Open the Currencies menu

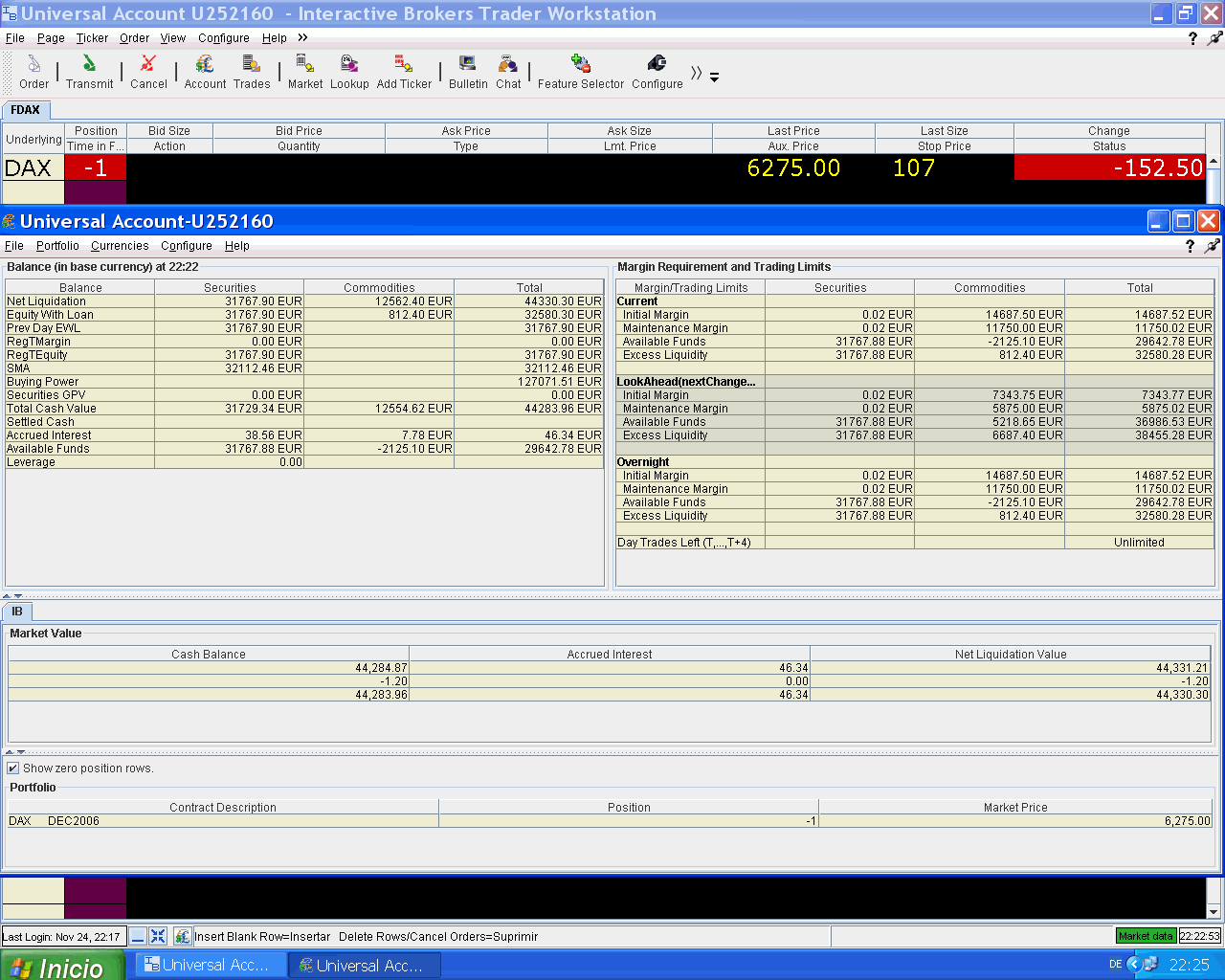tap(120, 246)
